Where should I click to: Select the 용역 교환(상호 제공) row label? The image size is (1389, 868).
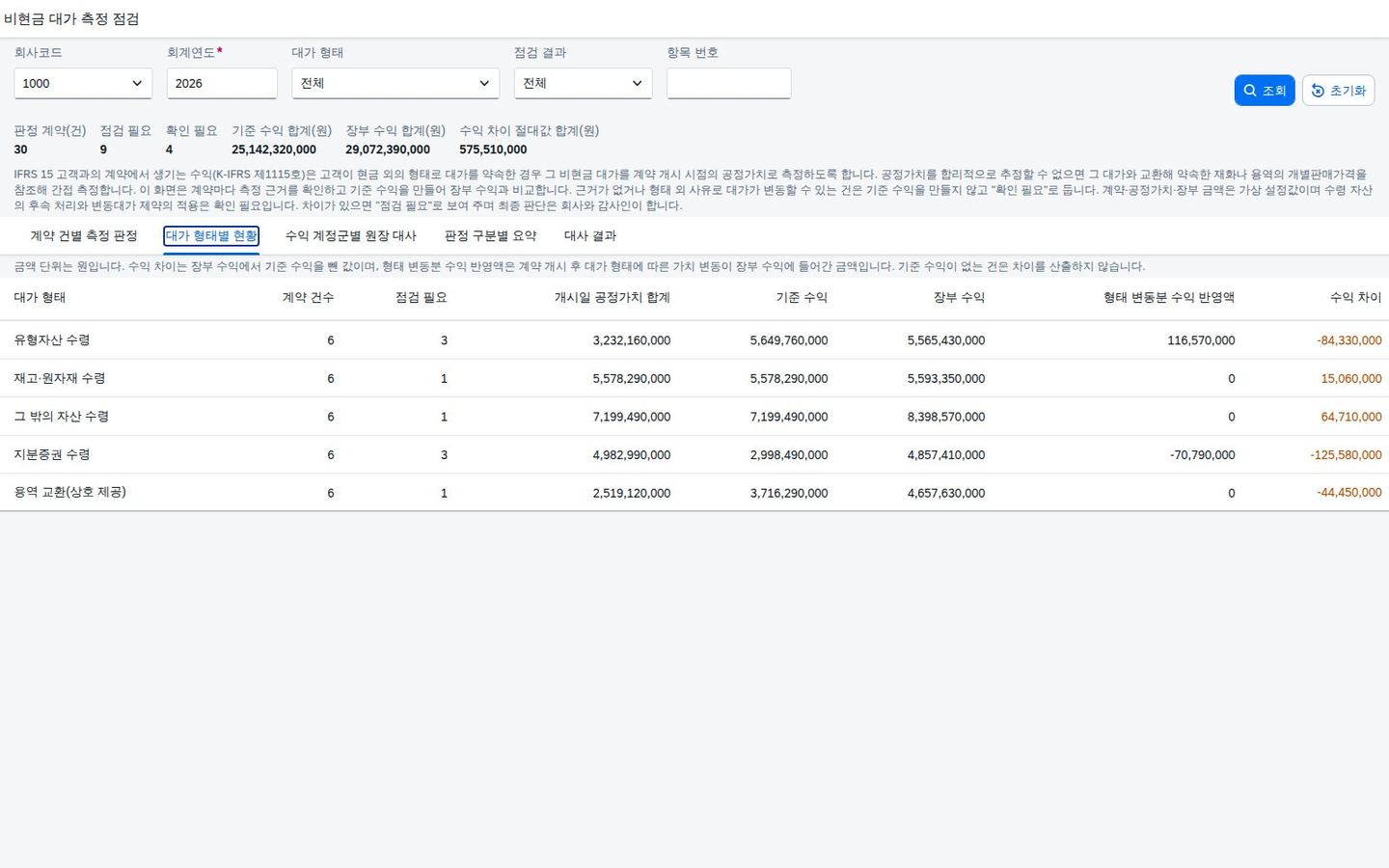pyautogui.click(x=70, y=493)
